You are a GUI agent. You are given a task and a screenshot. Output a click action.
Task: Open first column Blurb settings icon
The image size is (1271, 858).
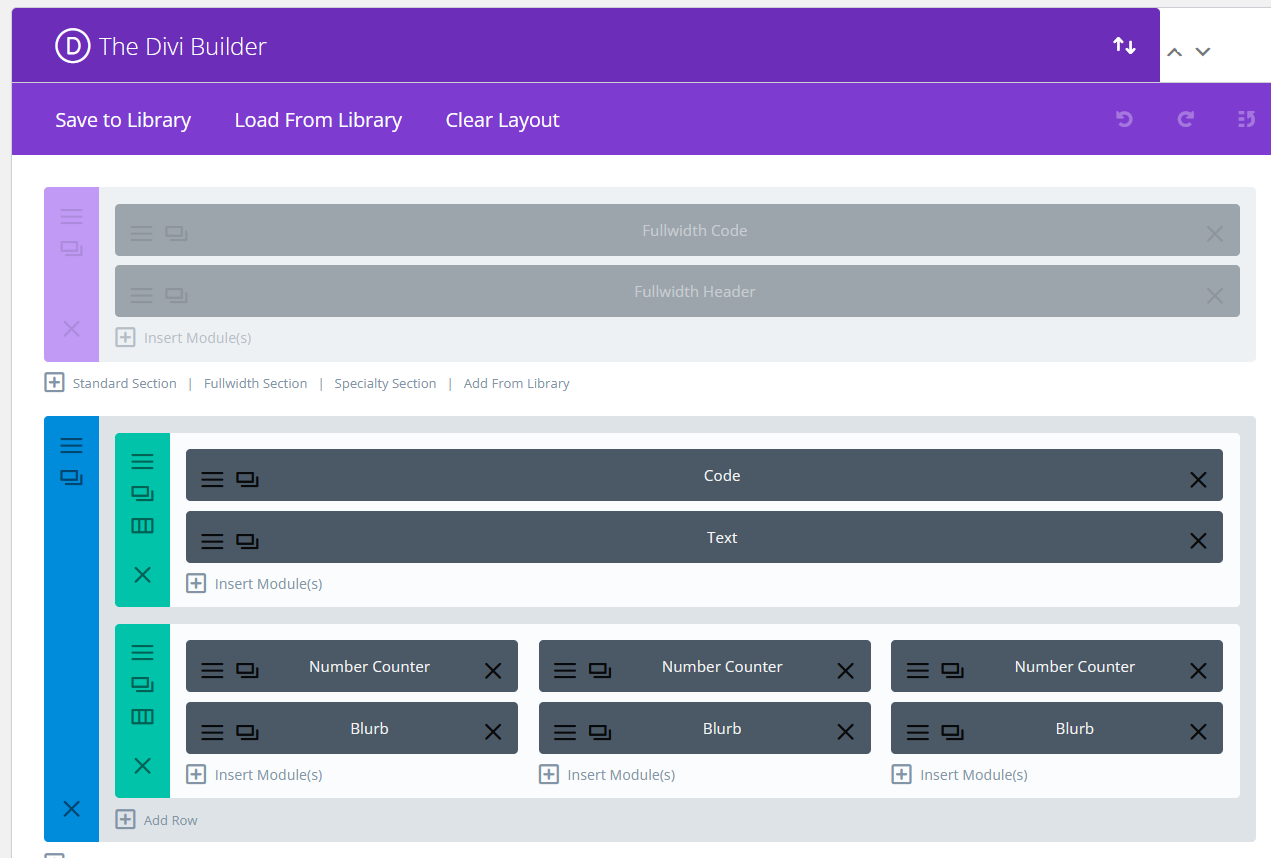coord(212,732)
